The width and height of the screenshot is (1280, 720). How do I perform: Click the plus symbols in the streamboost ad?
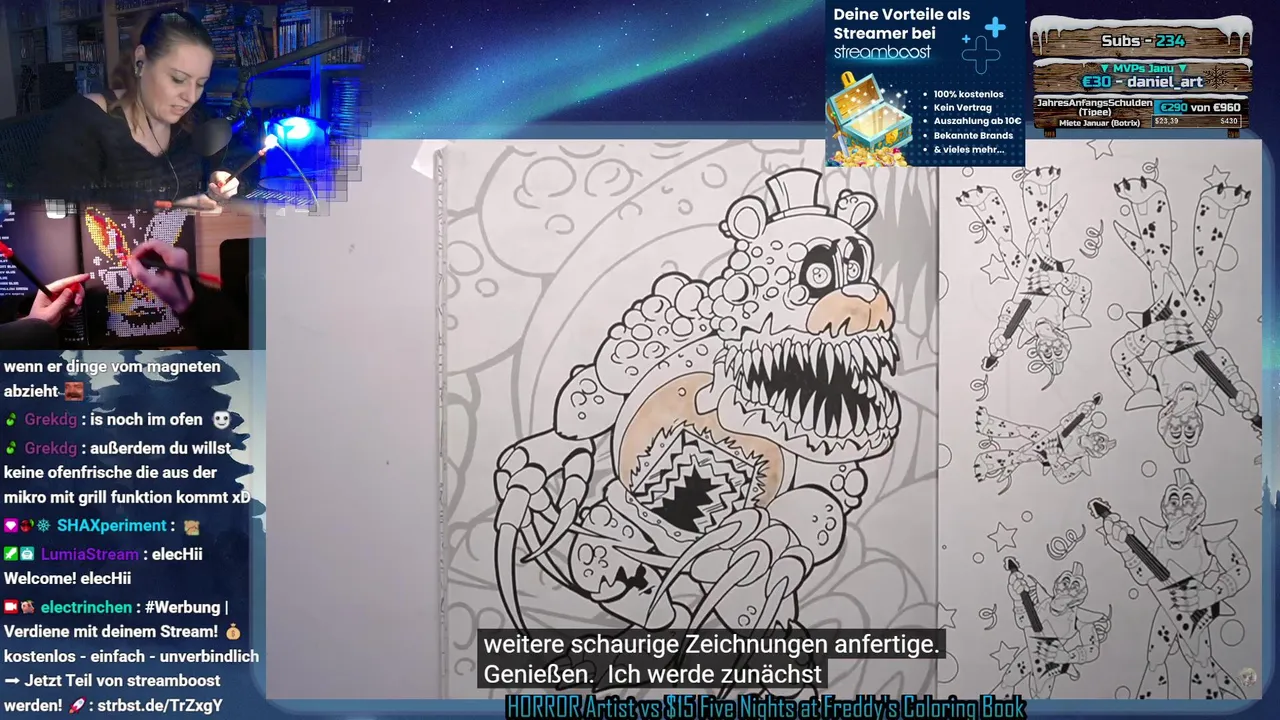982,44
